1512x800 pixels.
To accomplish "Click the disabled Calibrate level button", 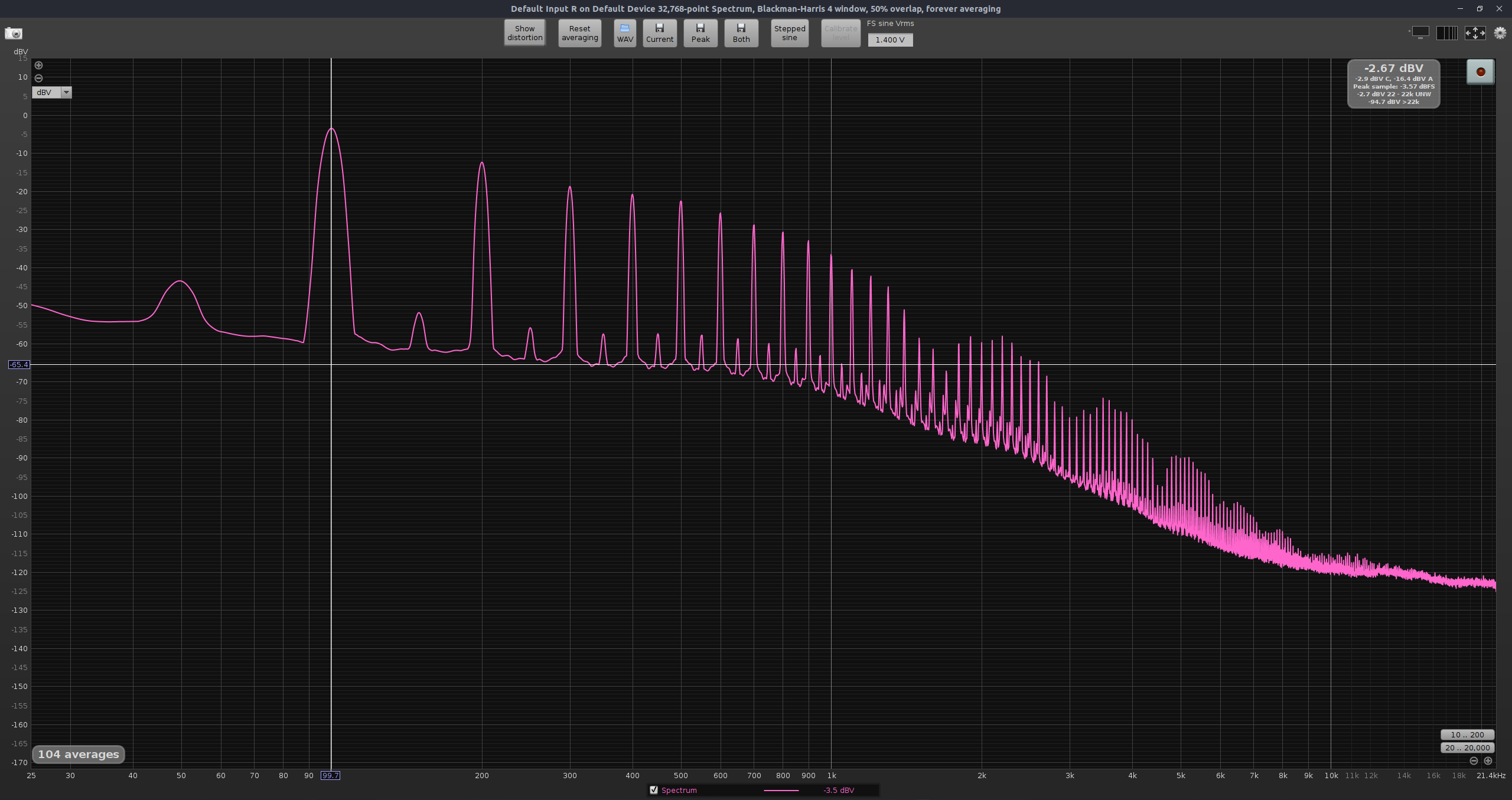I will point(840,33).
